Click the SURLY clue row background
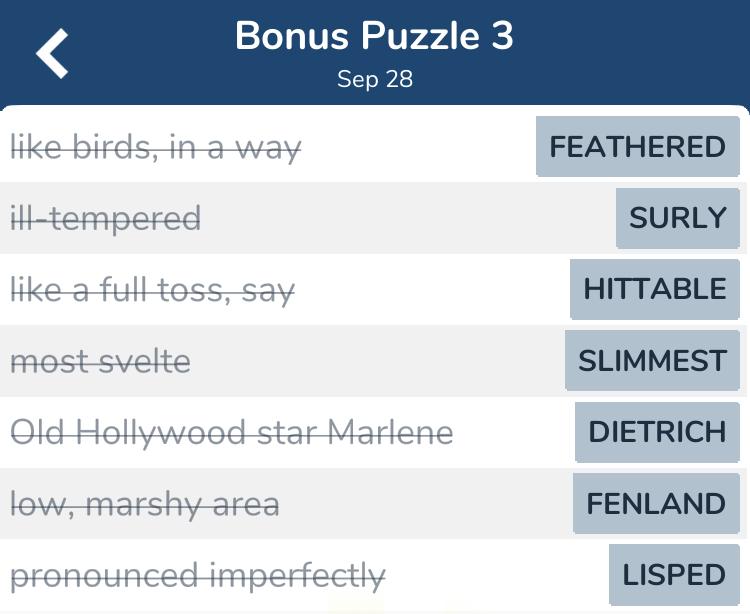This screenshot has width=750, height=614. pos(373,218)
